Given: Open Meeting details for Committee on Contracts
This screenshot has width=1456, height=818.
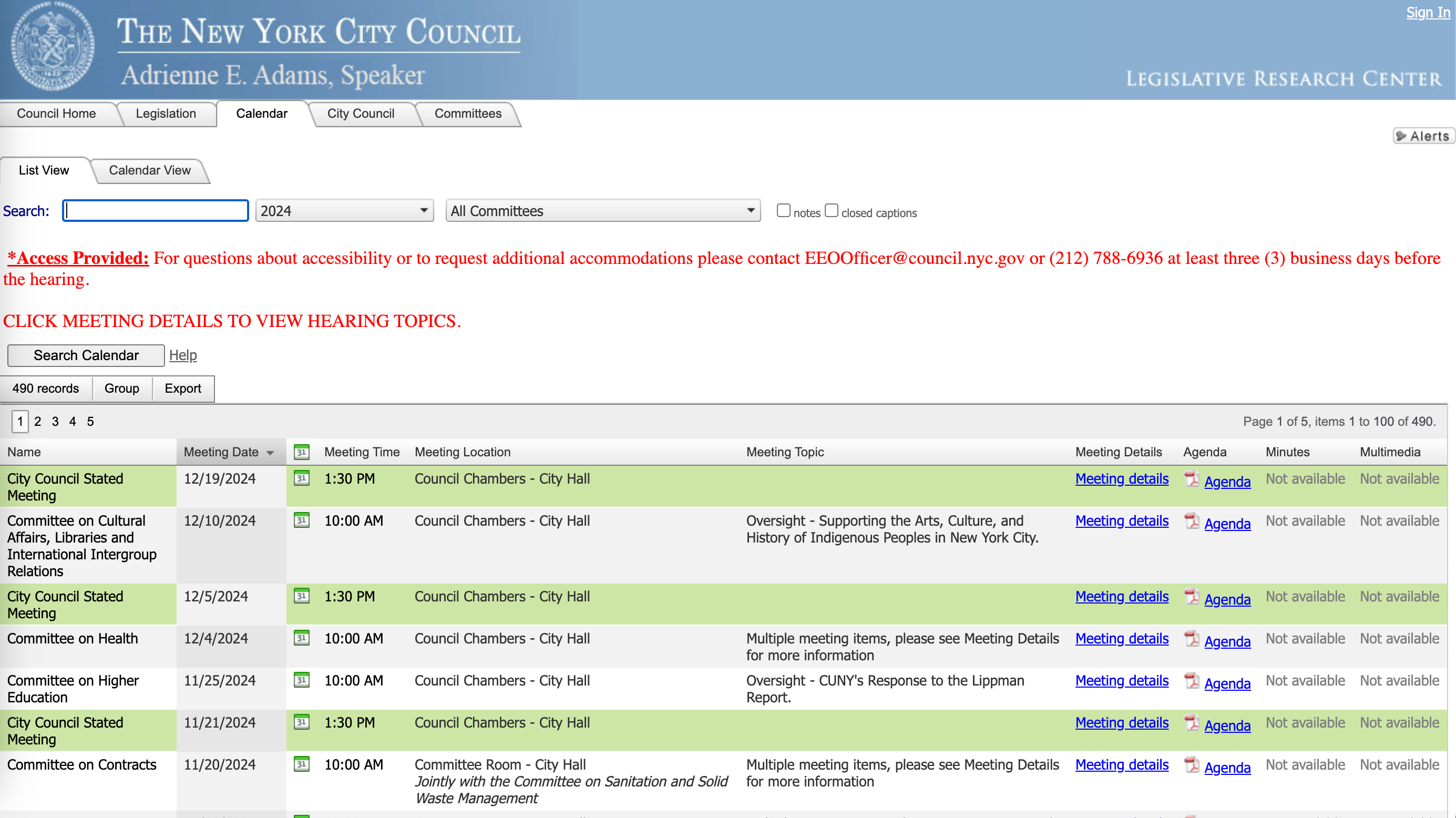Looking at the screenshot, I should [x=1121, y=764].
